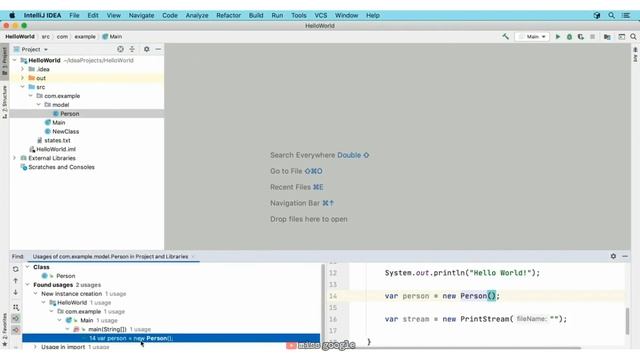Open the Analyze menu

click(197, 15)
